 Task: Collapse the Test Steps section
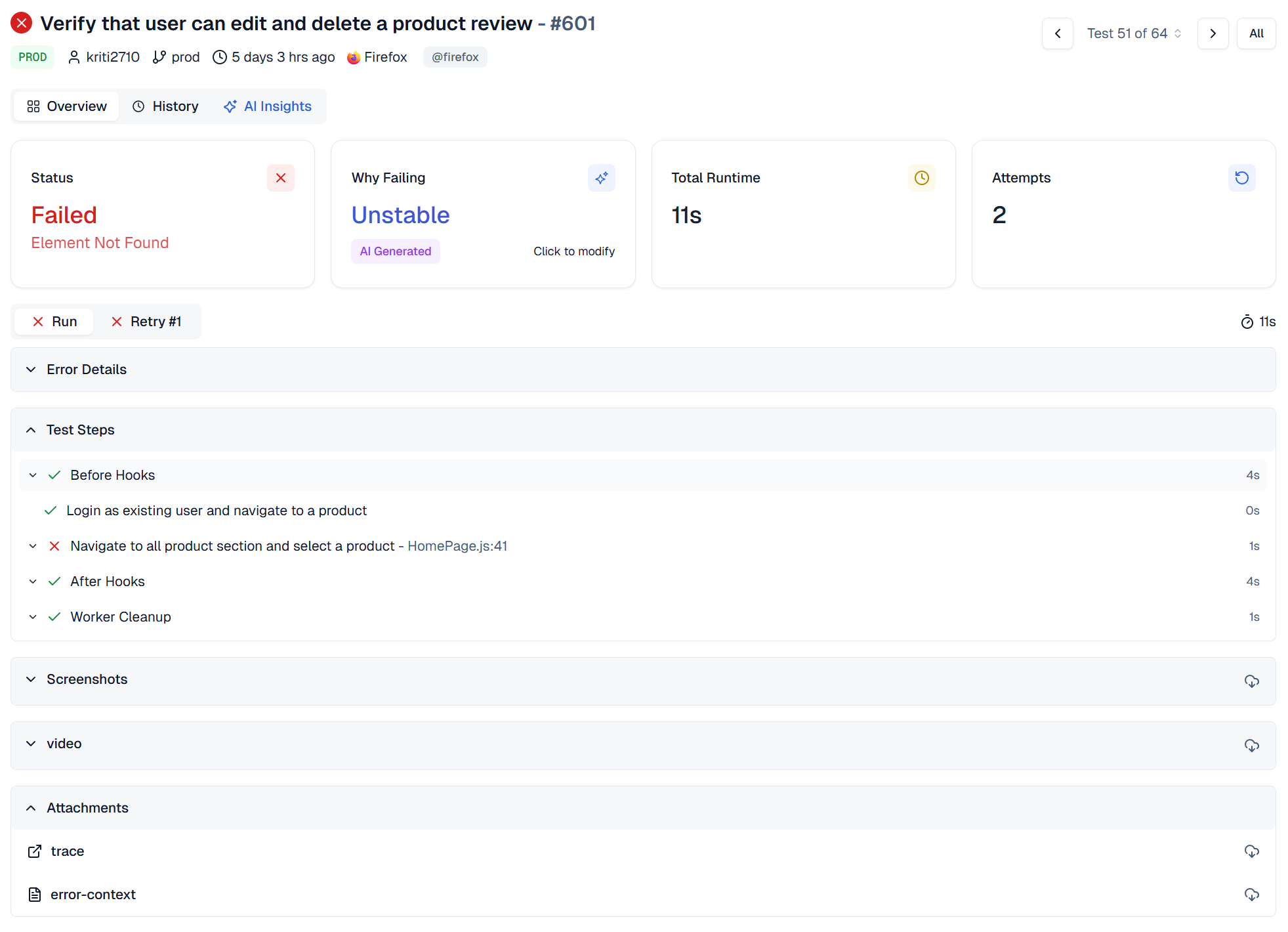click(79, 430)
